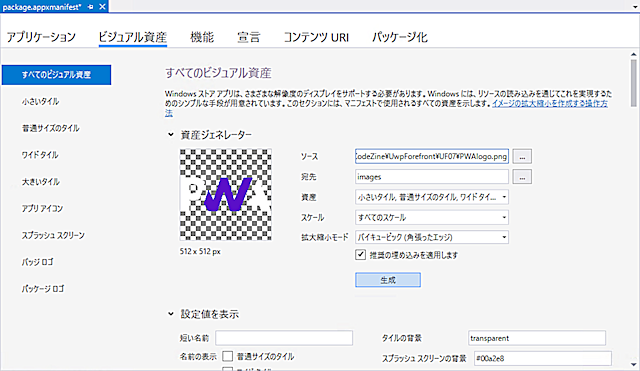Select アプリ アイコン in the sidebar
This screenshot has width=640, height=371.
(42, 208)
